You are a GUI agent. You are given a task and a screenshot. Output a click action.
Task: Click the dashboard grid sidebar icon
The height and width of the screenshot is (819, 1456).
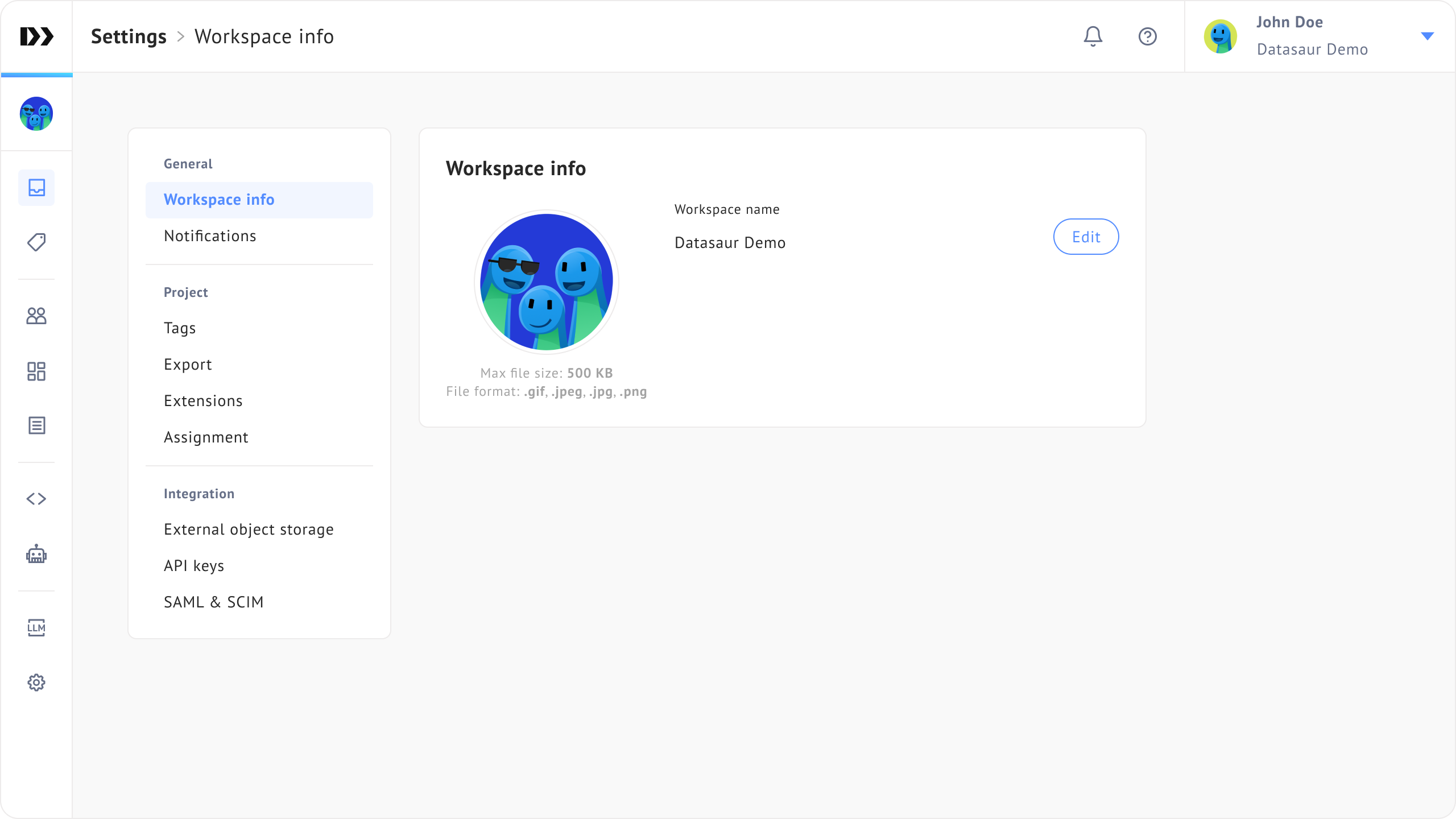36,371
